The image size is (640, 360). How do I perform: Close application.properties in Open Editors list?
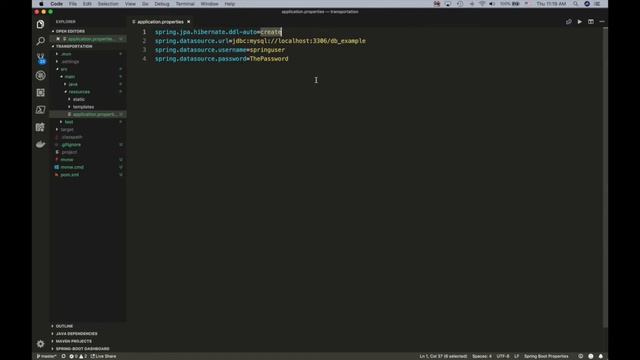pos(58,39)
